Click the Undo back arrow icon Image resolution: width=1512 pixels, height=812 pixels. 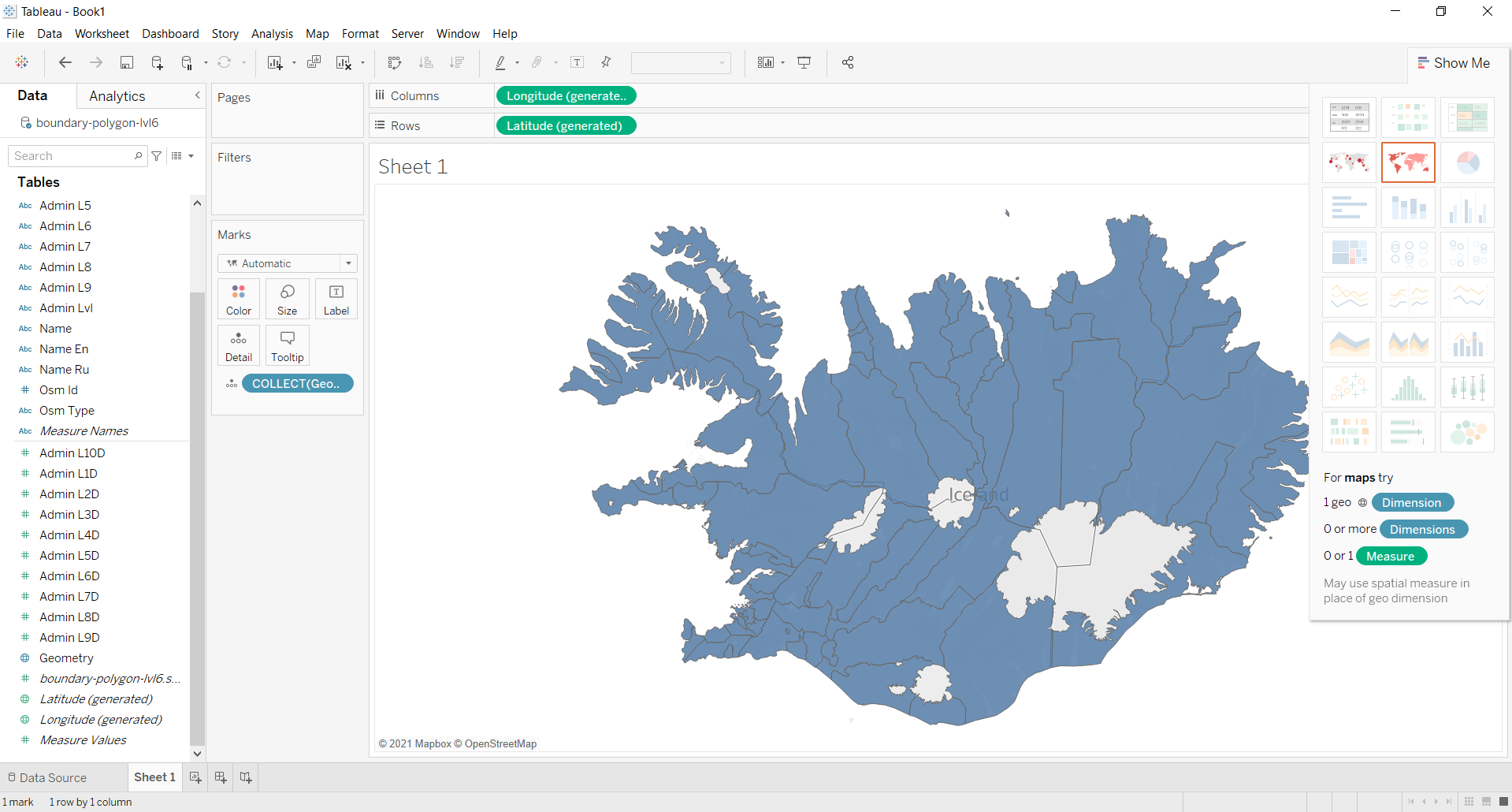[65, 63]
